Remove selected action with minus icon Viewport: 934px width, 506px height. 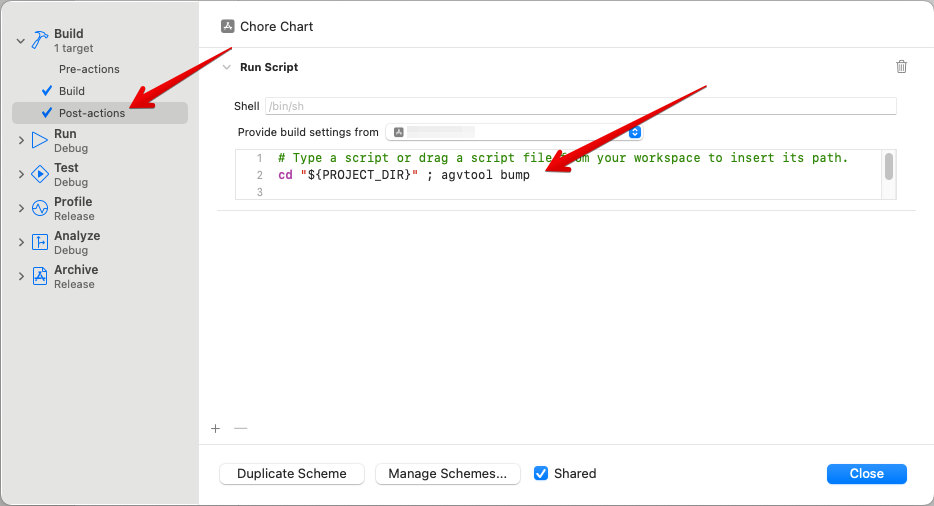coord(241,429)
